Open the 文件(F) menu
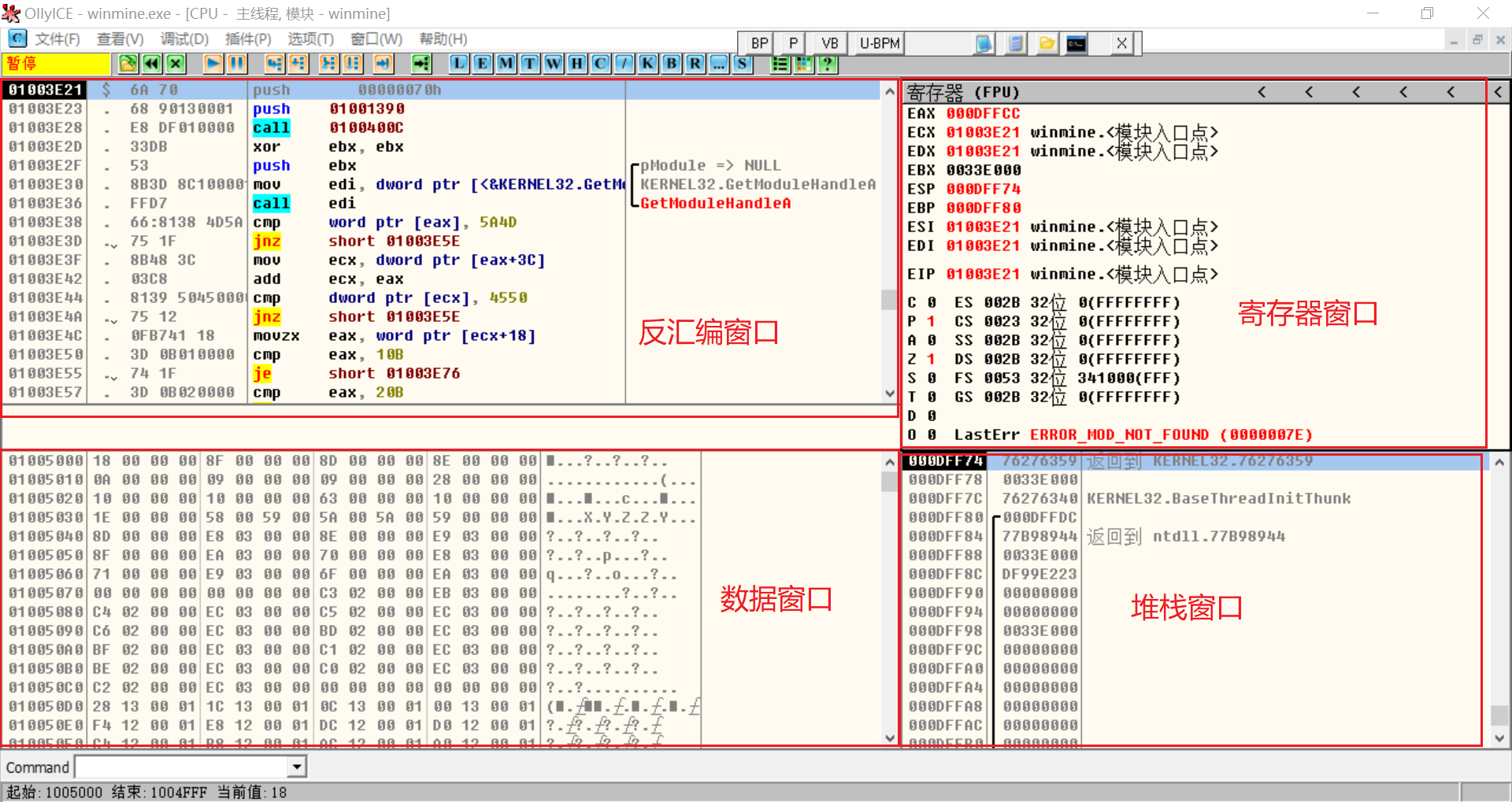1512x802 pixels. (x=57, y=39)
